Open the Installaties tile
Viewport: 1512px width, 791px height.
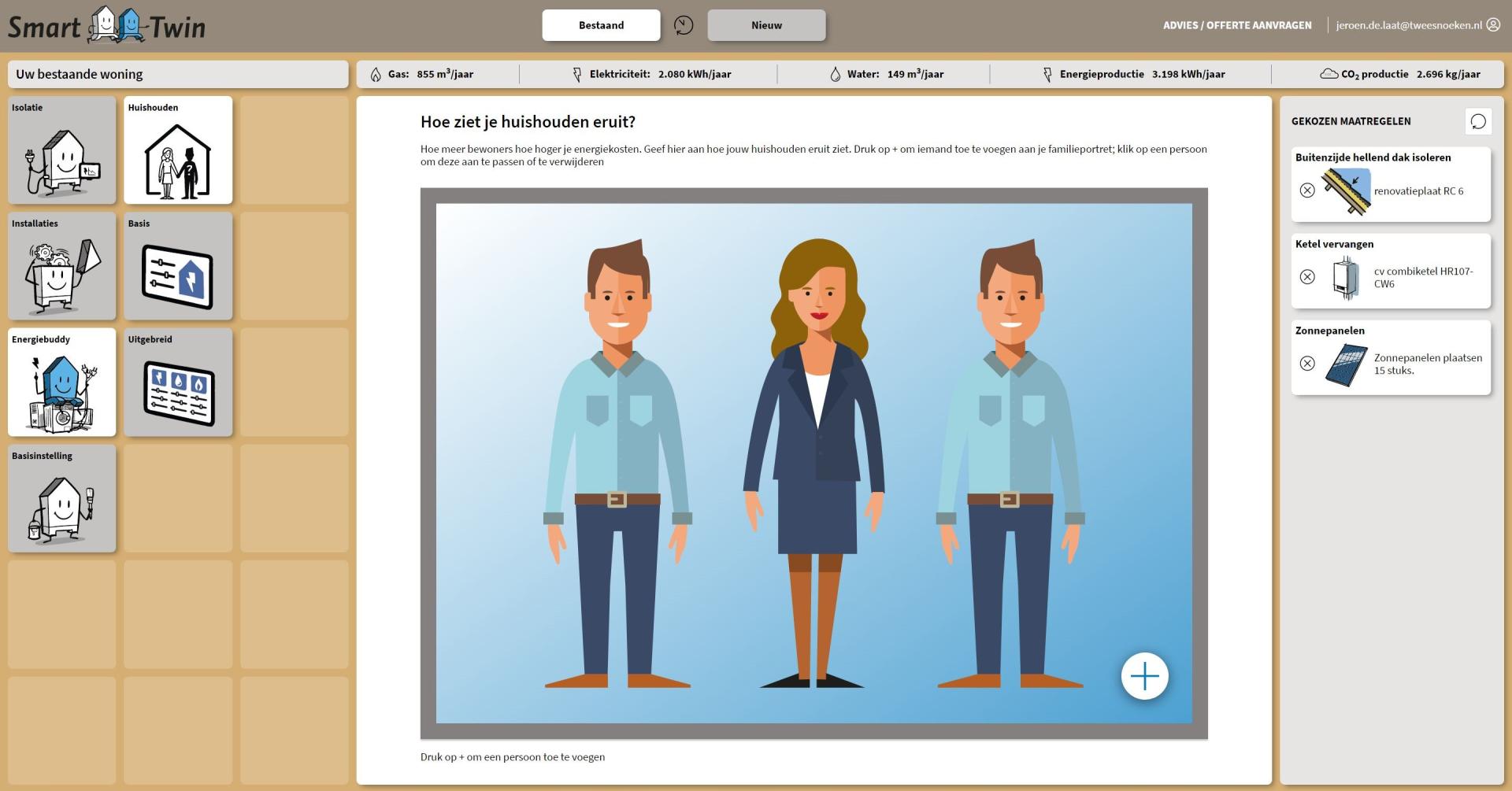pos(61,266)
